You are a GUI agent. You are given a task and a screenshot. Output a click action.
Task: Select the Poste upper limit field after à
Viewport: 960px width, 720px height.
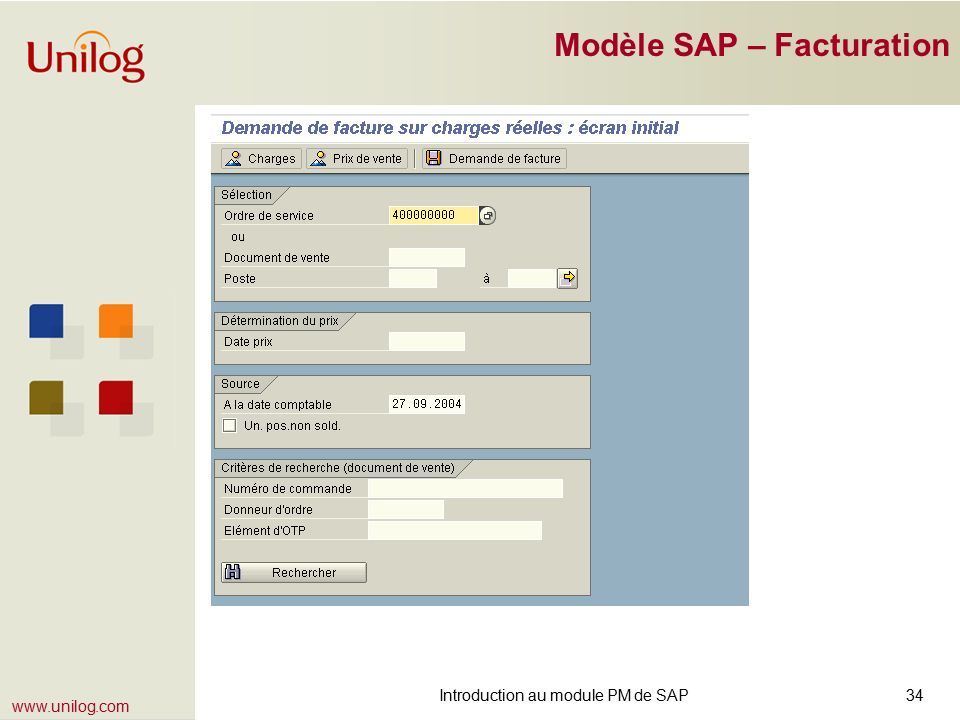coord(532,279)
